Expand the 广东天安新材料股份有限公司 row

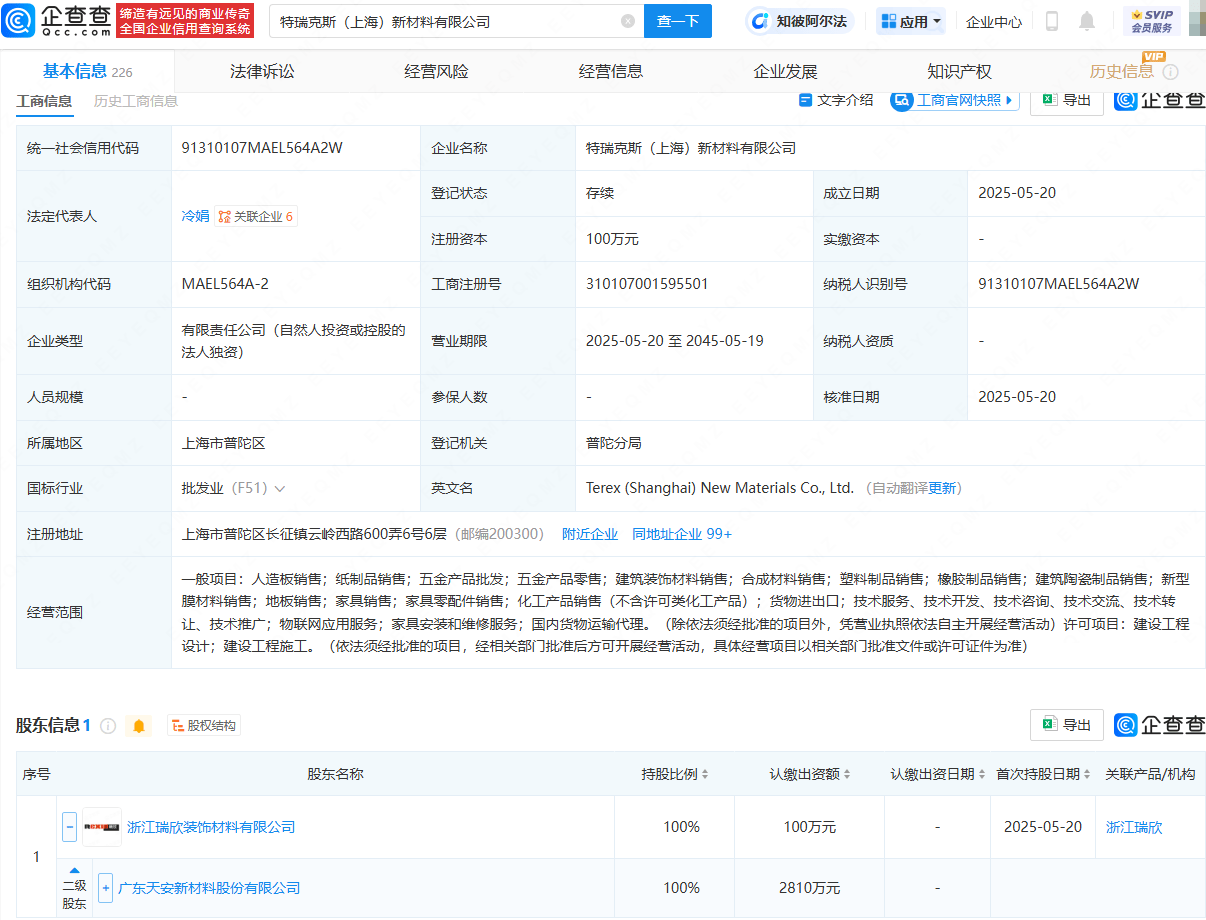click(x=106, y=888)
